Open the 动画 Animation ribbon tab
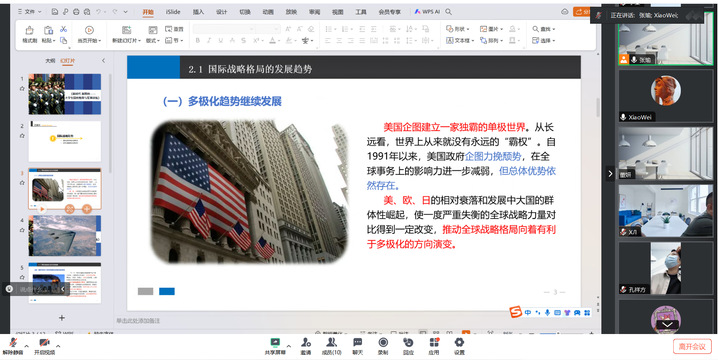 [x=268, y=12]
